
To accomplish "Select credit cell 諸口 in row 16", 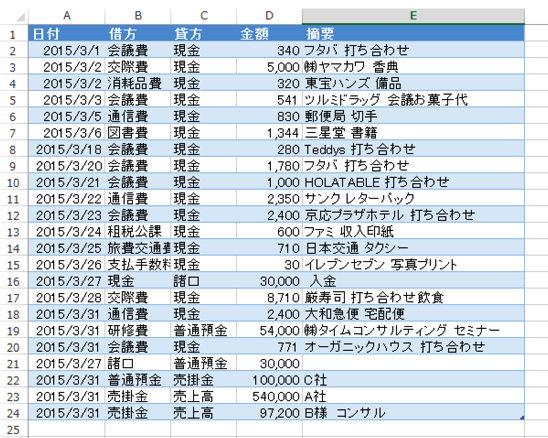I will (203, 281).
